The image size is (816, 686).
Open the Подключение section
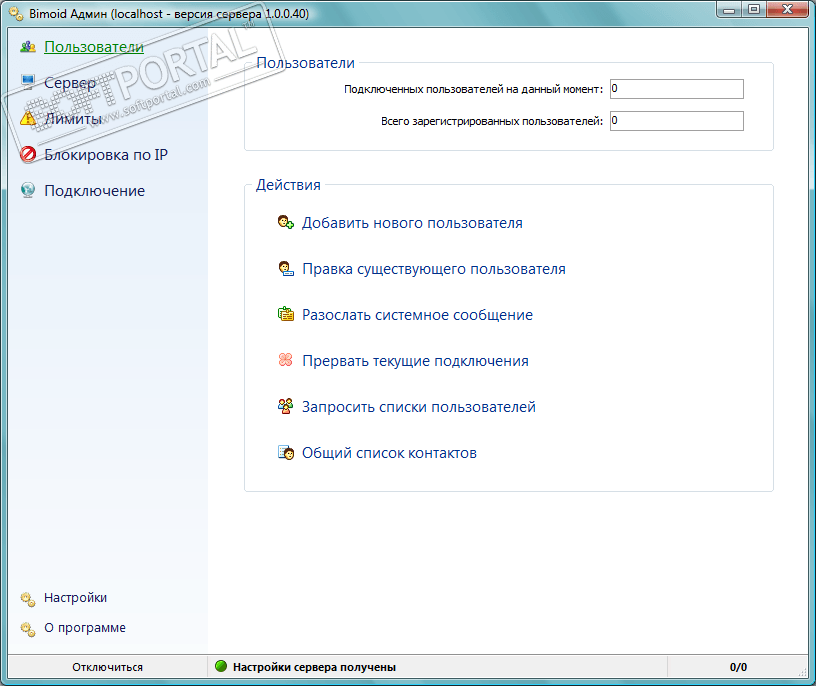coord(94,190)
